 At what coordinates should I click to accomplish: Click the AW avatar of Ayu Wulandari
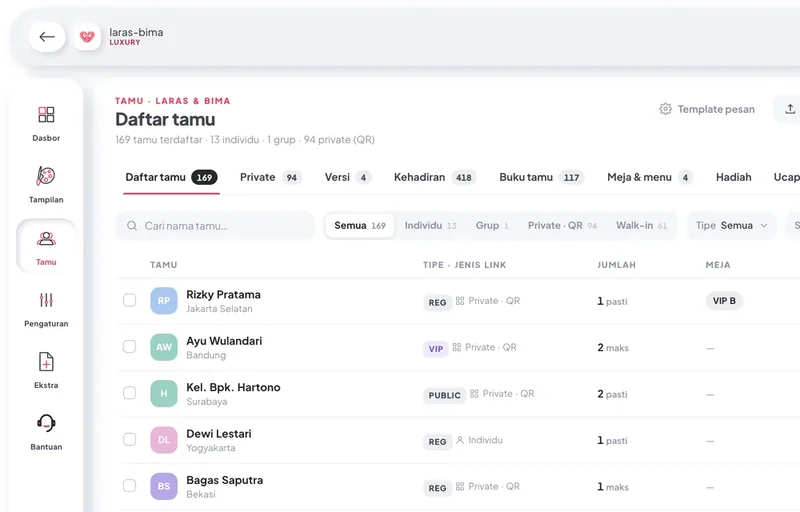coord(164,347)
